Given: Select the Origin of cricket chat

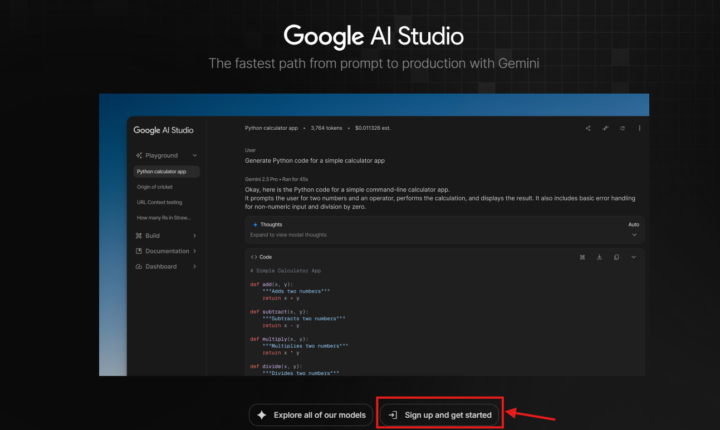Looking at the screenshot, I should click(155, 187).
